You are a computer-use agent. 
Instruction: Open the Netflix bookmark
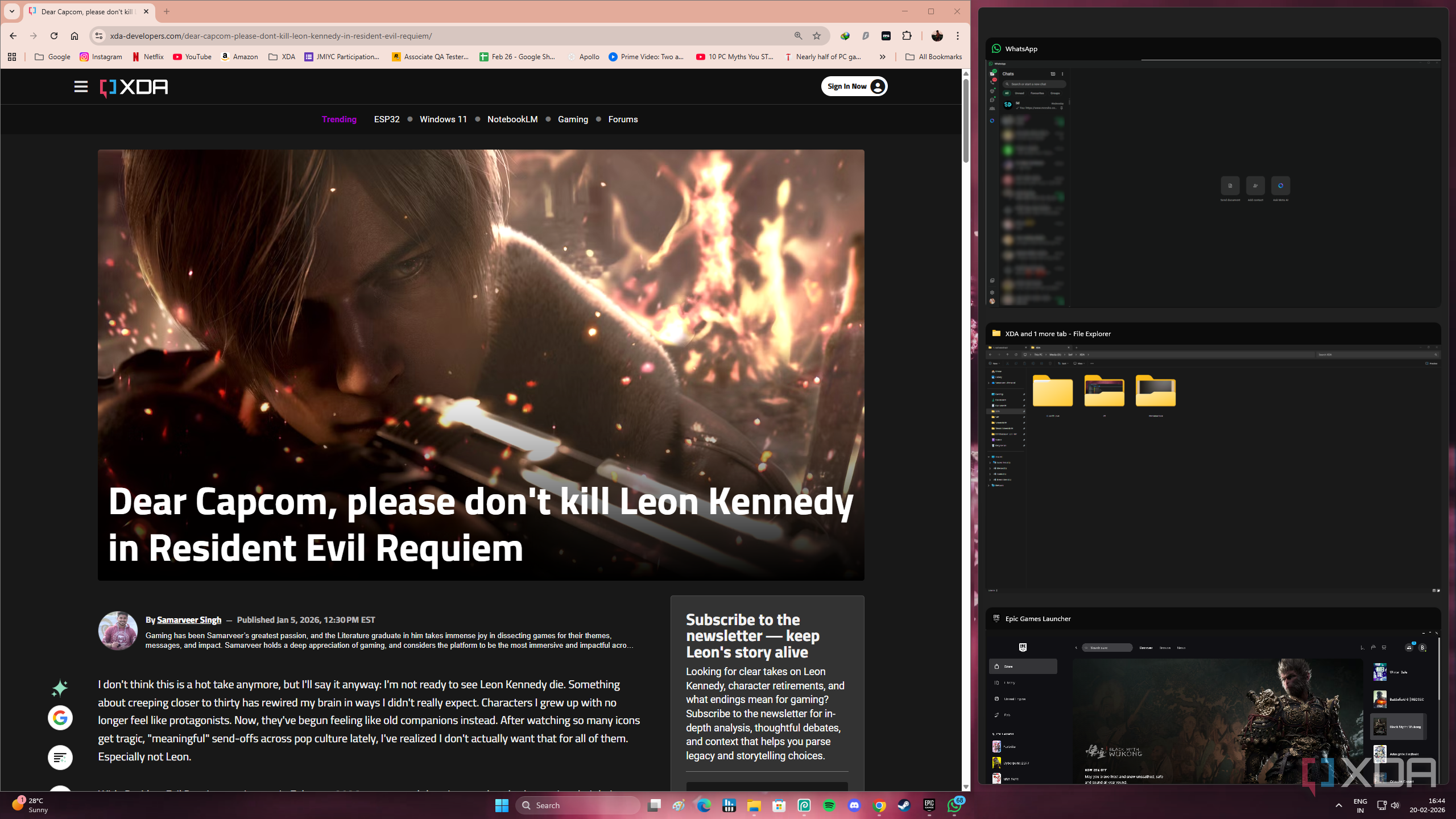(148, 57)
